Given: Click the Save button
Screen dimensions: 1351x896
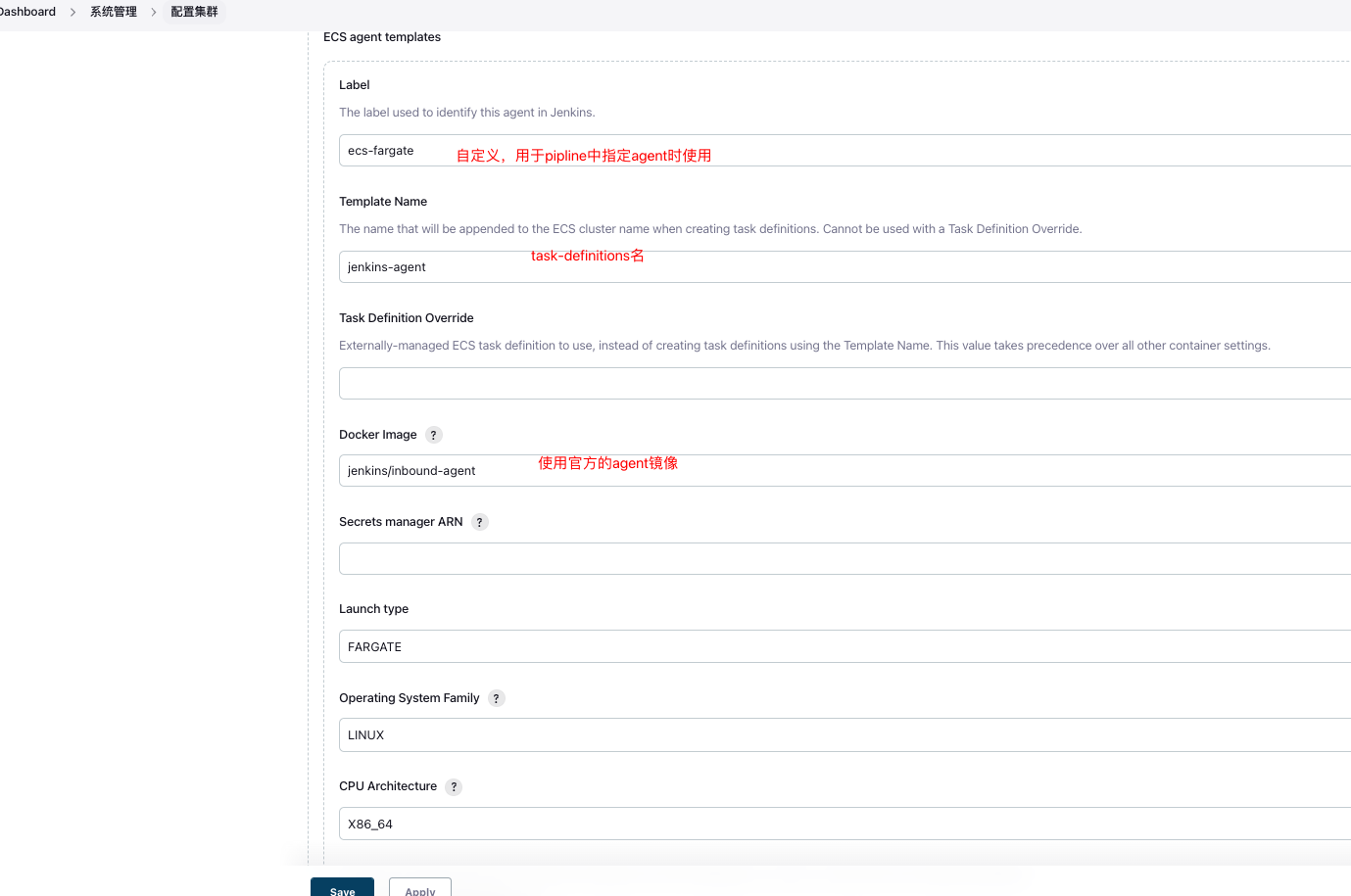Looking at the screenshot, I should click(341, 889).
